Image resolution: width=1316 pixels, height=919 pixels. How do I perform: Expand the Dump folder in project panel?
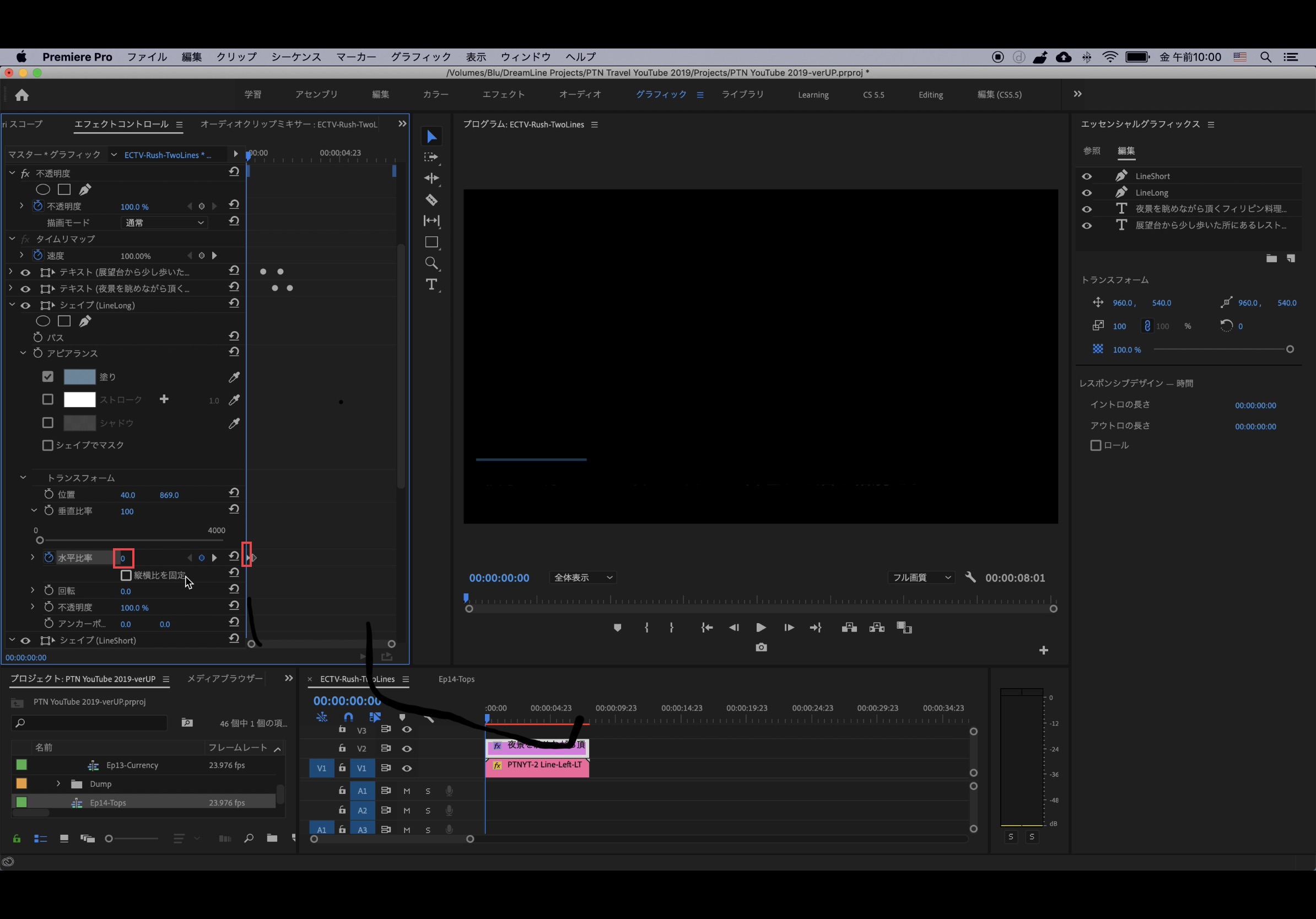58,784
